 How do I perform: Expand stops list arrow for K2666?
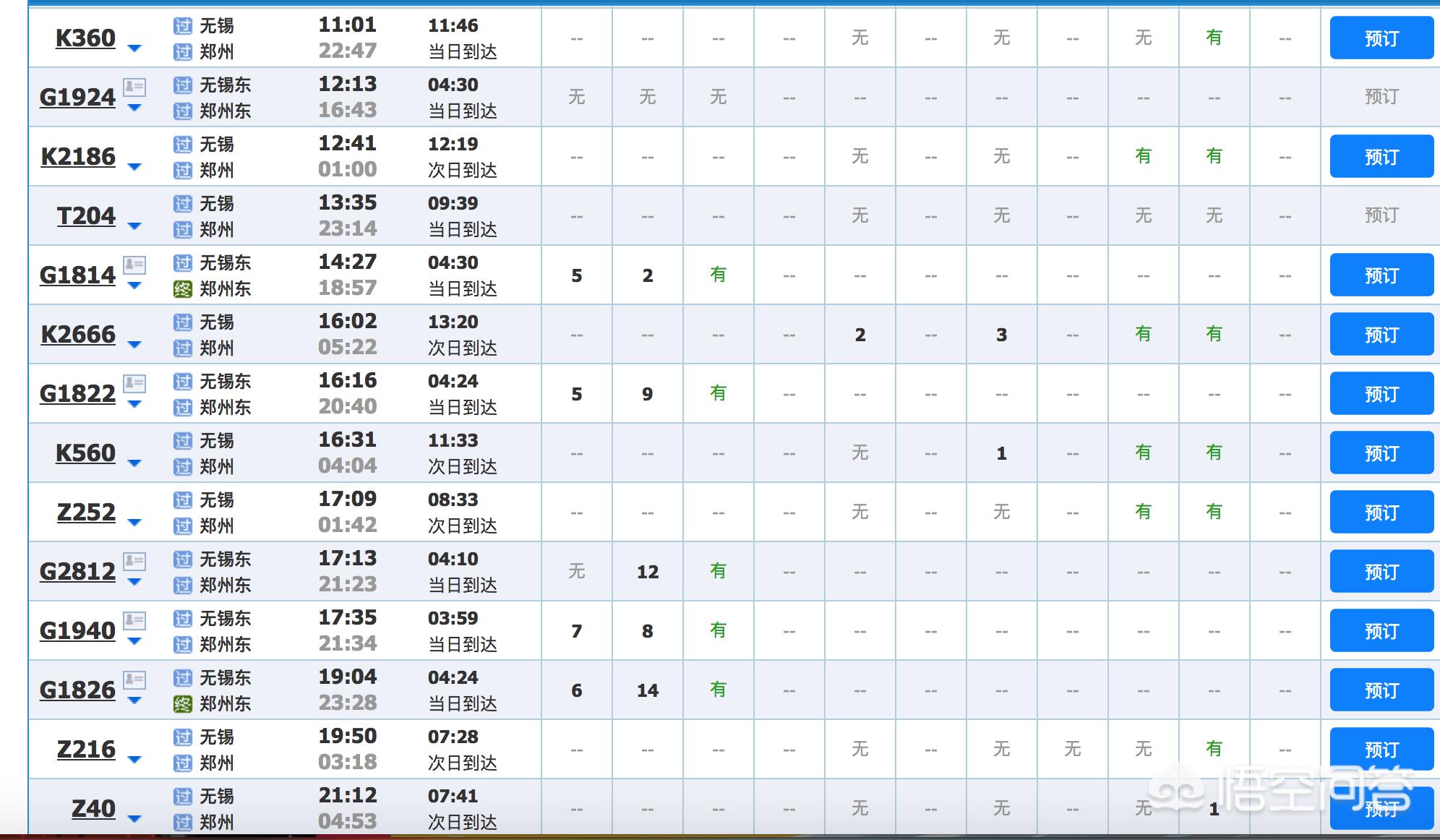click(134, 345)
